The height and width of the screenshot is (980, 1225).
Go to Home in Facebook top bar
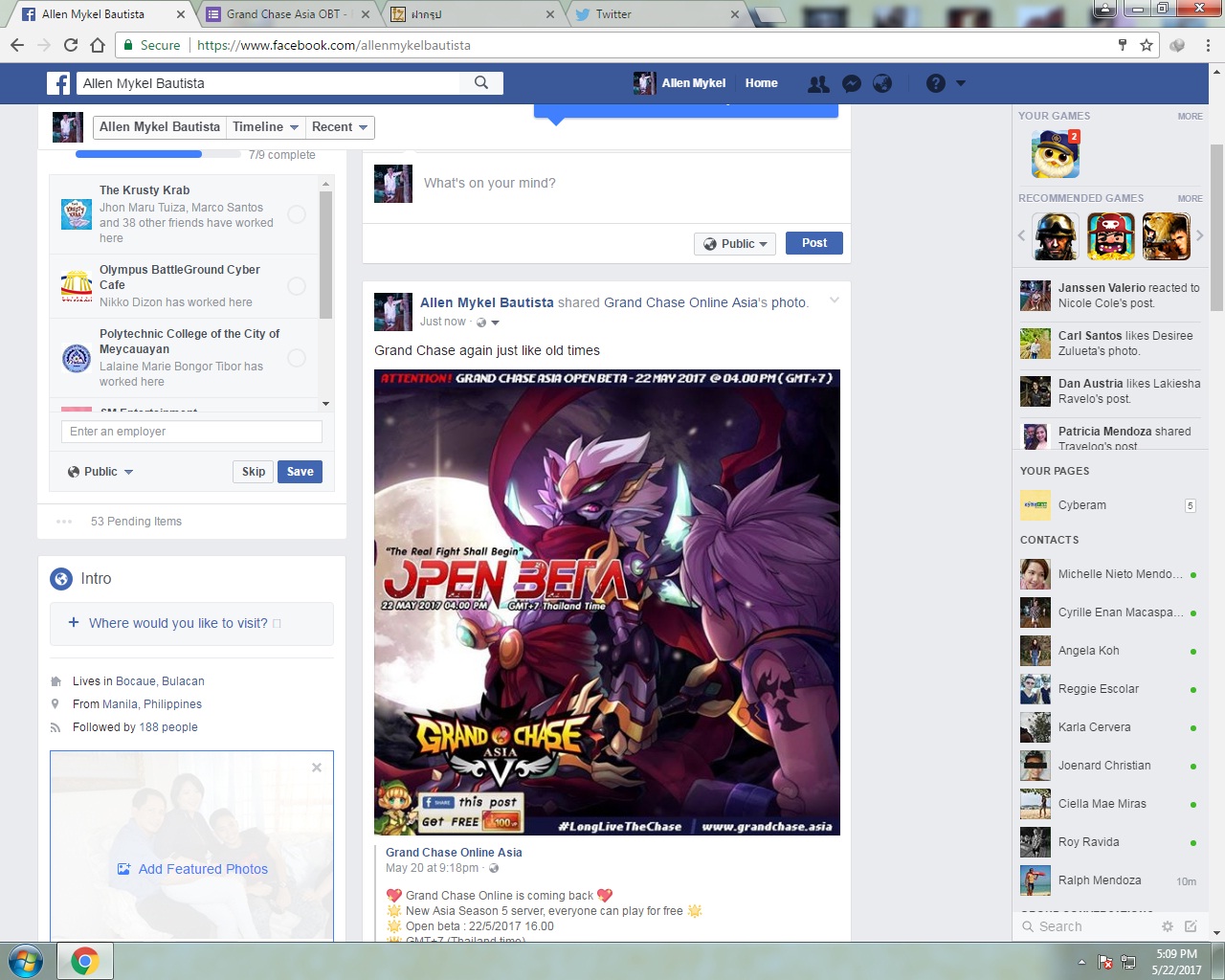pos(762,83)
